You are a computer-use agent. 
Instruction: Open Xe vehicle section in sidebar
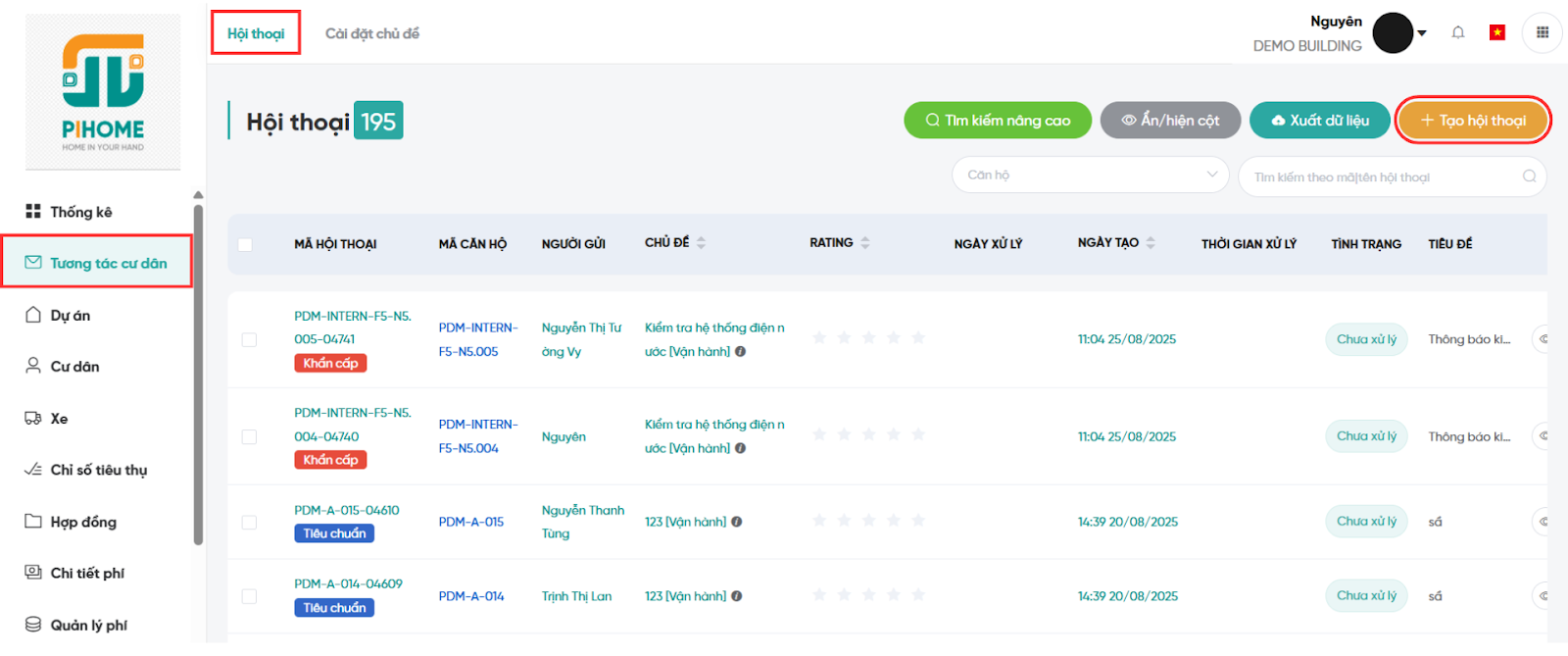click(59, 419)
